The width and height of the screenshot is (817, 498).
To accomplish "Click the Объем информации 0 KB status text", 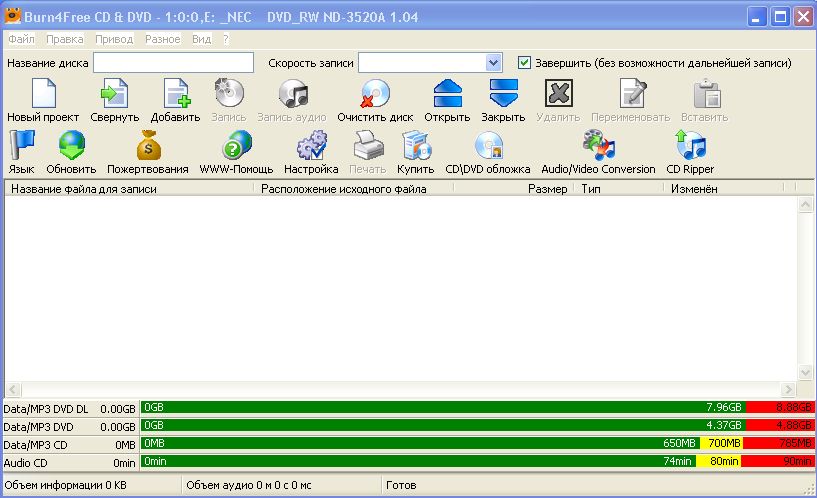I will [66, 485].
